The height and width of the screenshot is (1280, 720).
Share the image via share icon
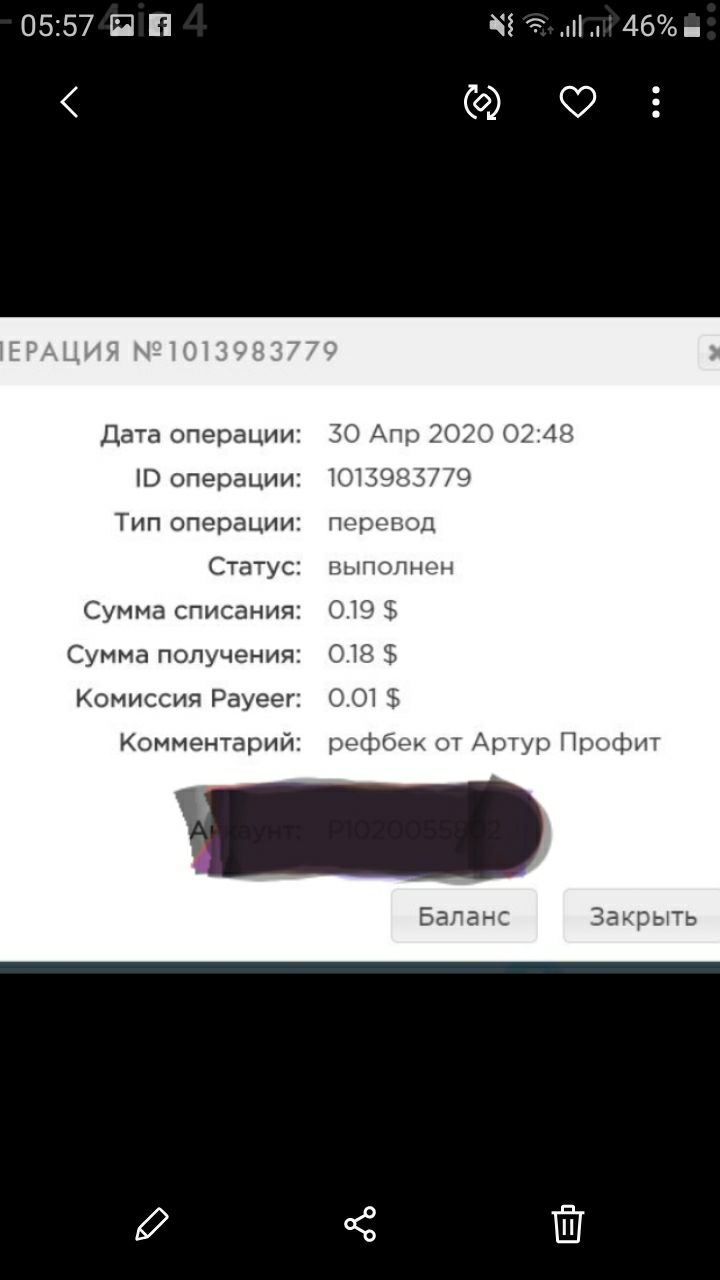360,1224
